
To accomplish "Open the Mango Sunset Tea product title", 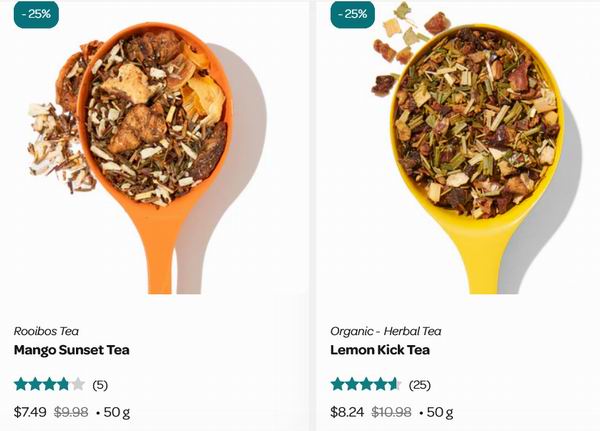I will point(72,350).
